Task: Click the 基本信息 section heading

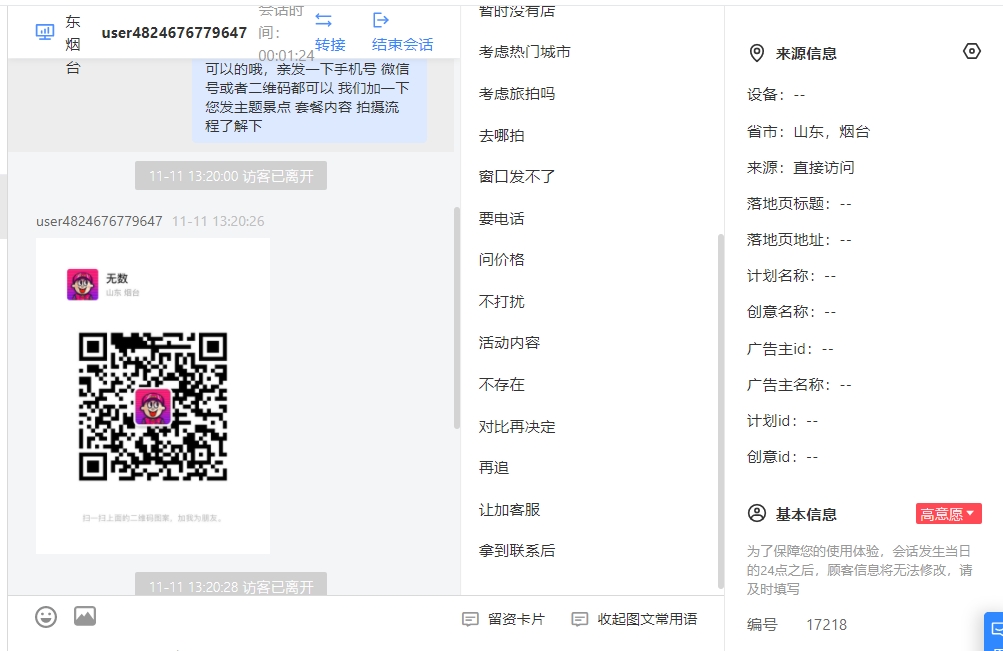Action: [806, 514]
